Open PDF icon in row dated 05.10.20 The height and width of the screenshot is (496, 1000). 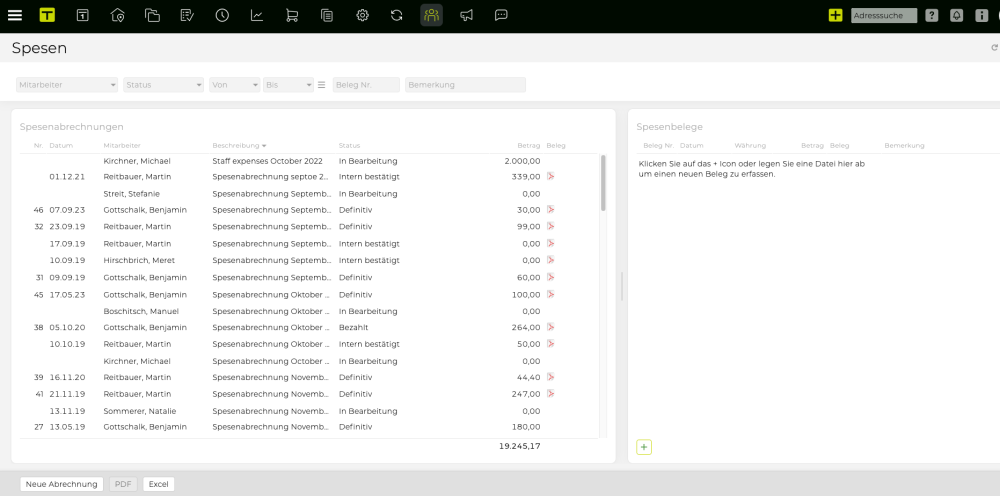click(x=550, y=327)
